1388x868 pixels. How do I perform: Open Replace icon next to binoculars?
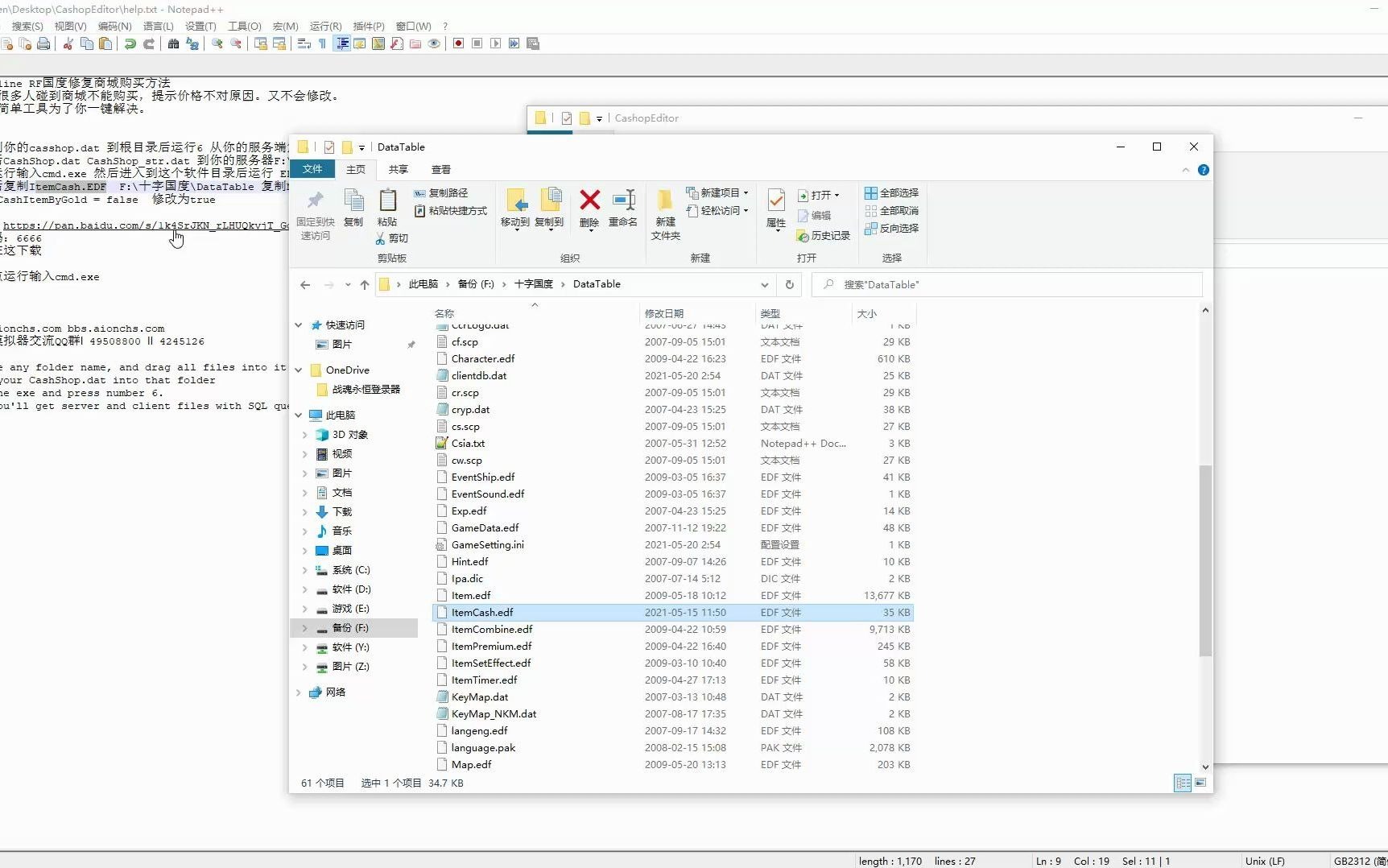pyautogui.click(x=192, y=43)
